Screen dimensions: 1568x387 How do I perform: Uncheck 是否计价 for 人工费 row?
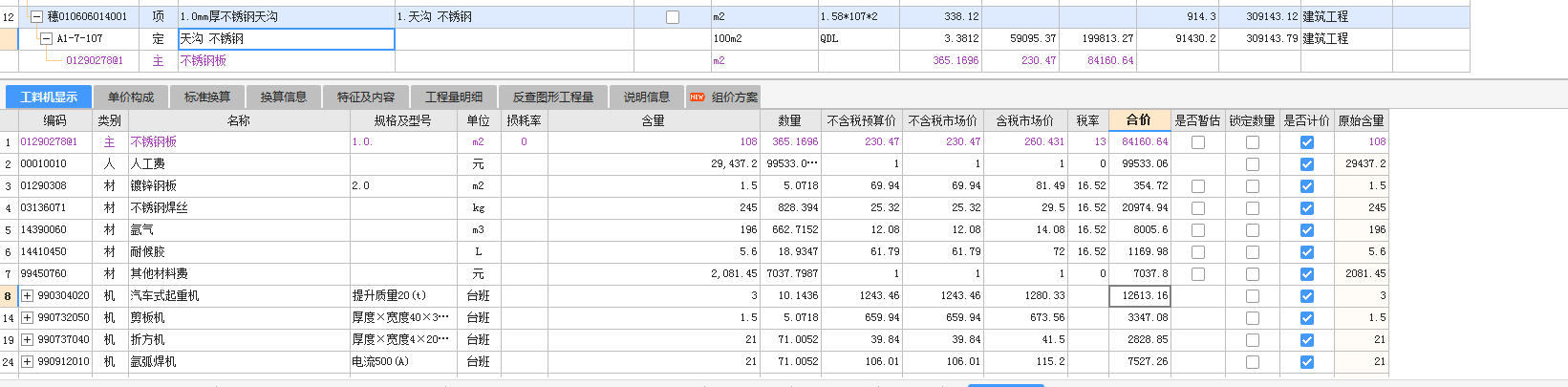coord(1307,164)
